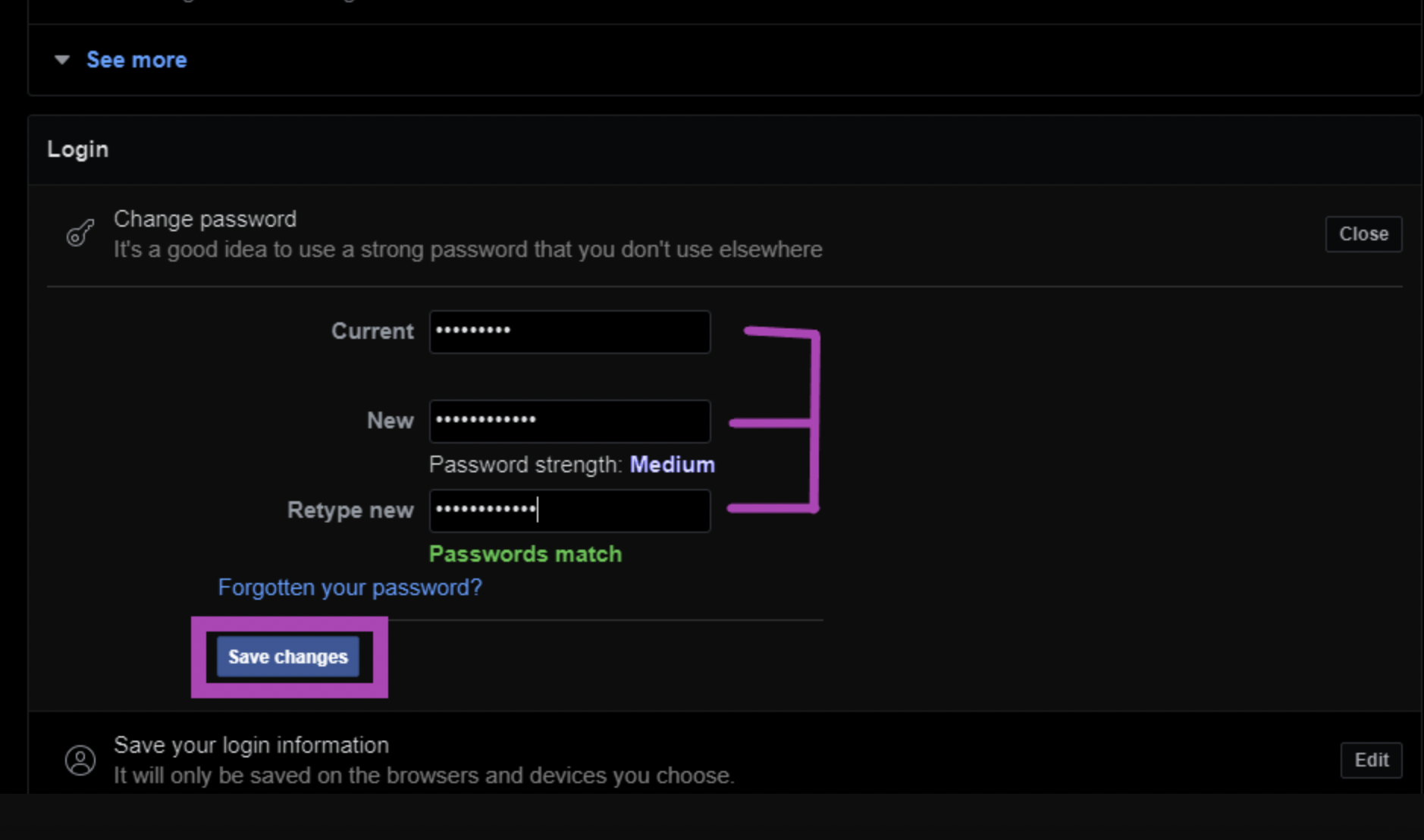Expand the See more disclosure triangle

62,60
